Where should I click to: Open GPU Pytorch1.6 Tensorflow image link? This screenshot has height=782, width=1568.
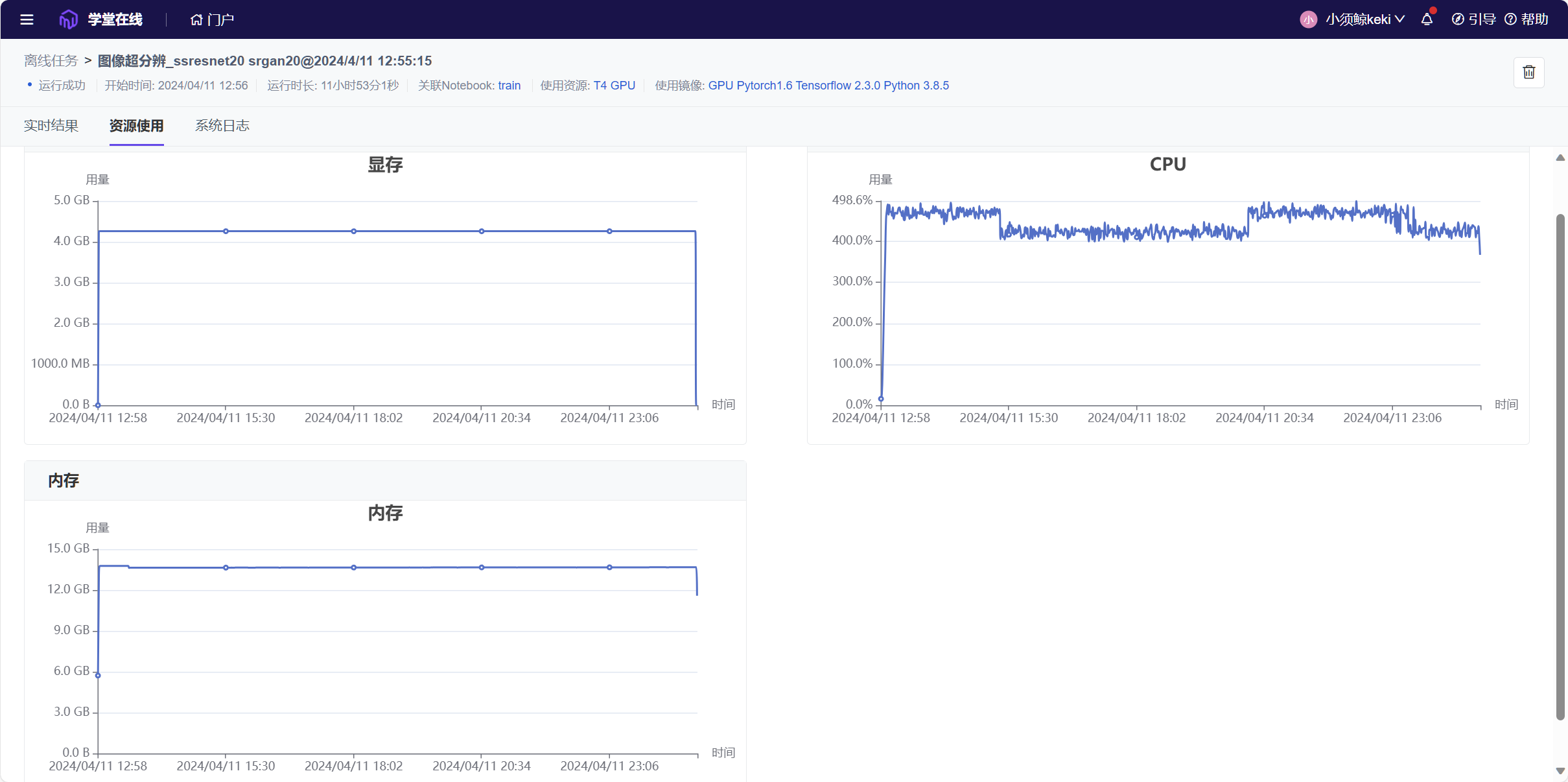tap(828, 86)
